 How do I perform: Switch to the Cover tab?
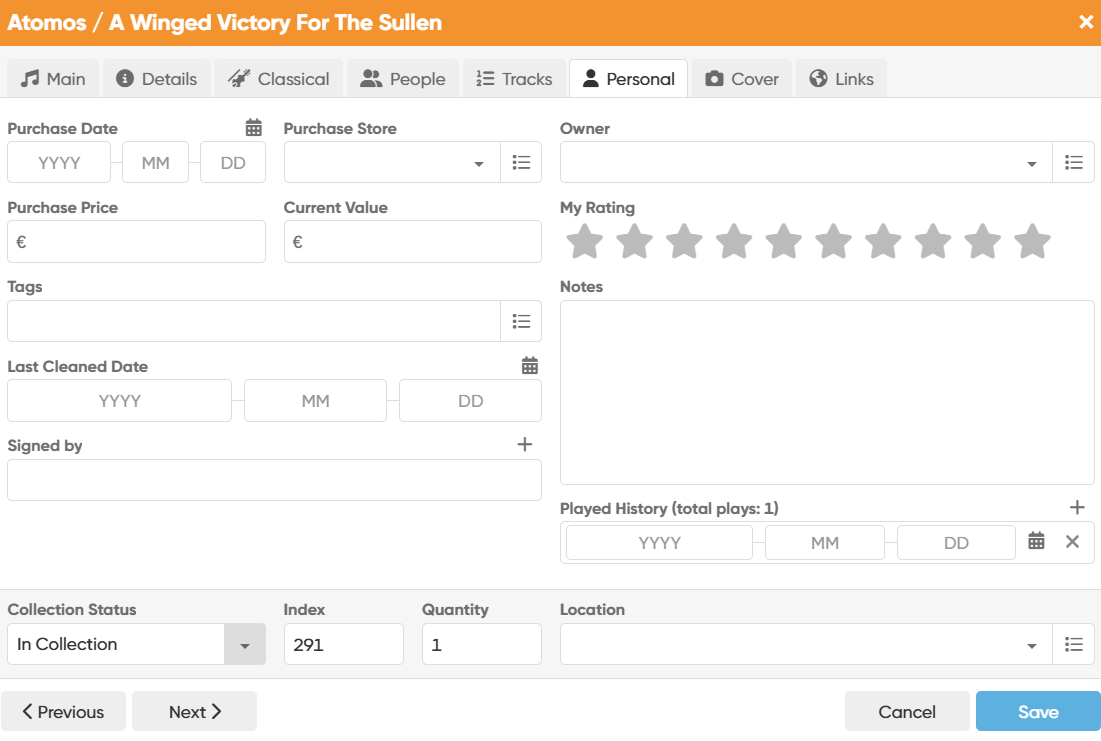[x=741, y=79]
